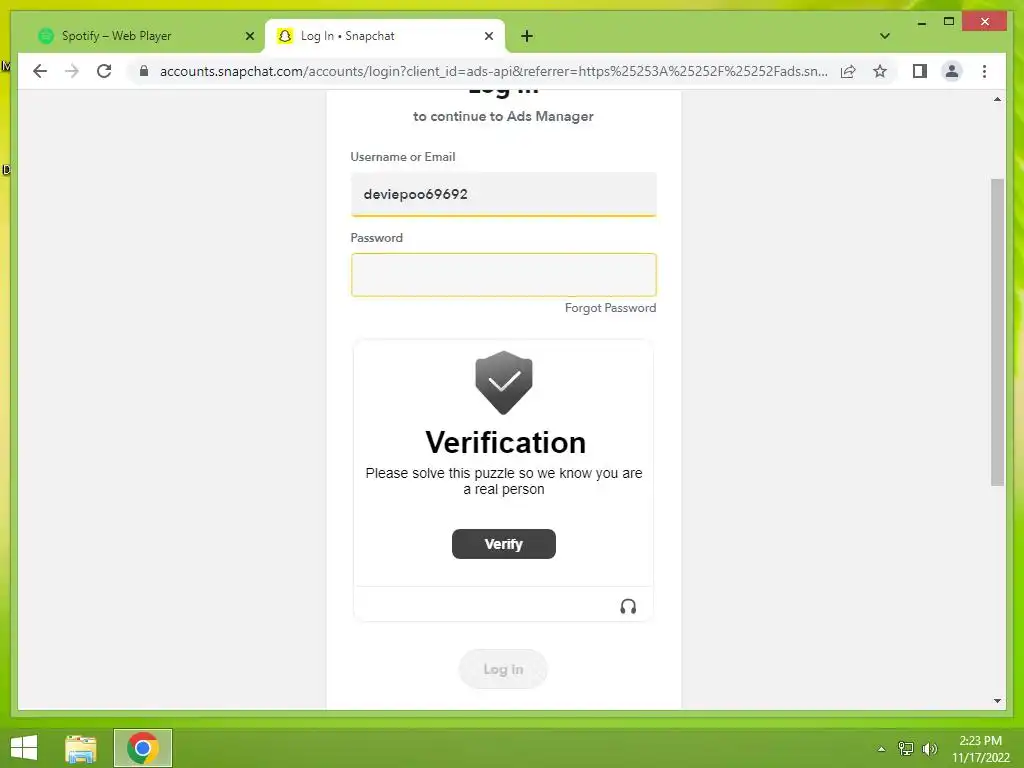
Task: Show hidden system tray icons
Action: [881, 749]
